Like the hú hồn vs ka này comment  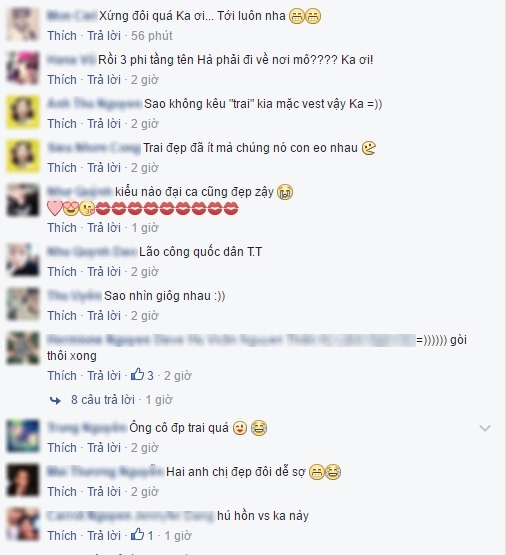[62, 536]
